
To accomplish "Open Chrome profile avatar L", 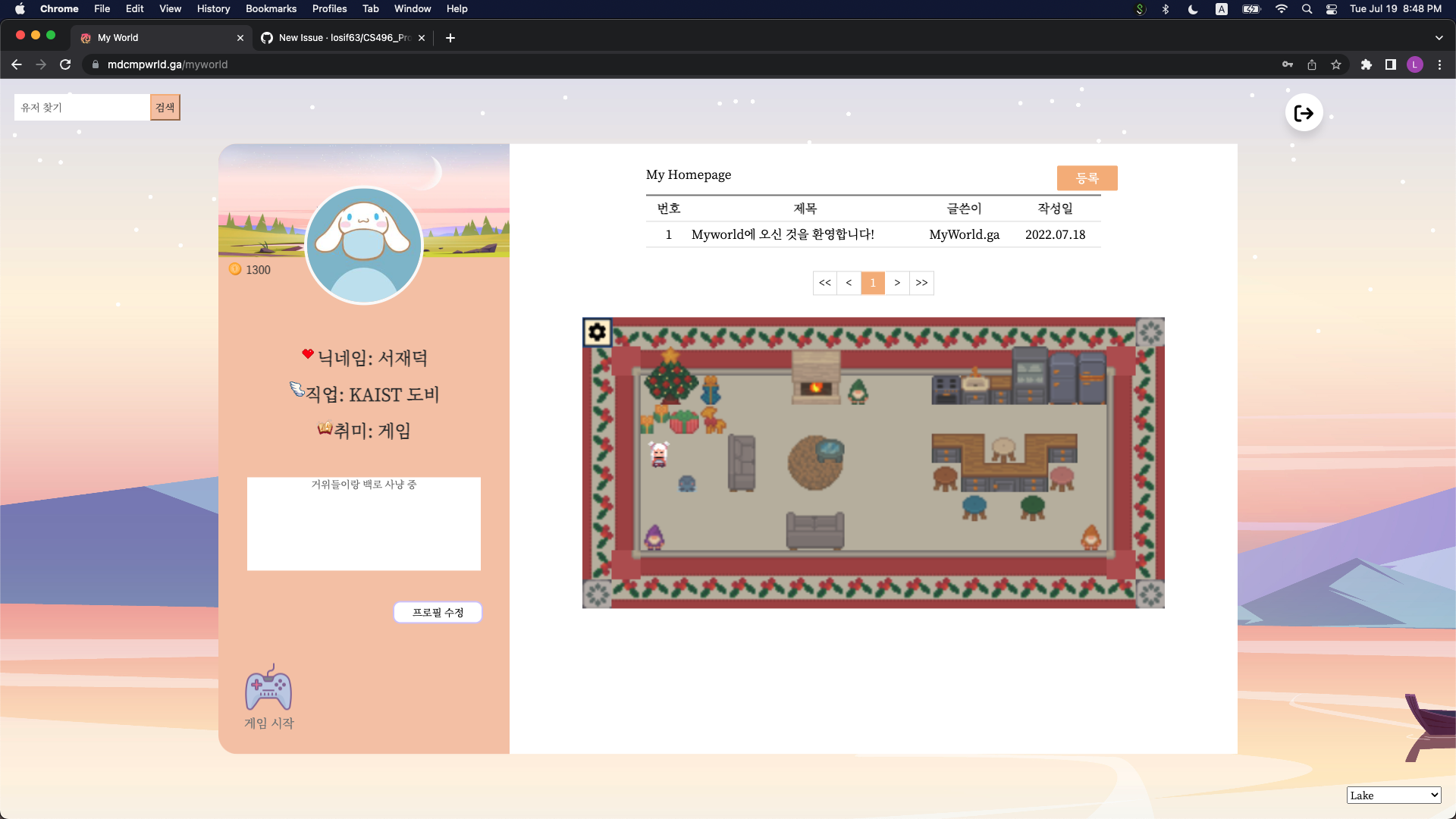I will tap(1415, 64).
